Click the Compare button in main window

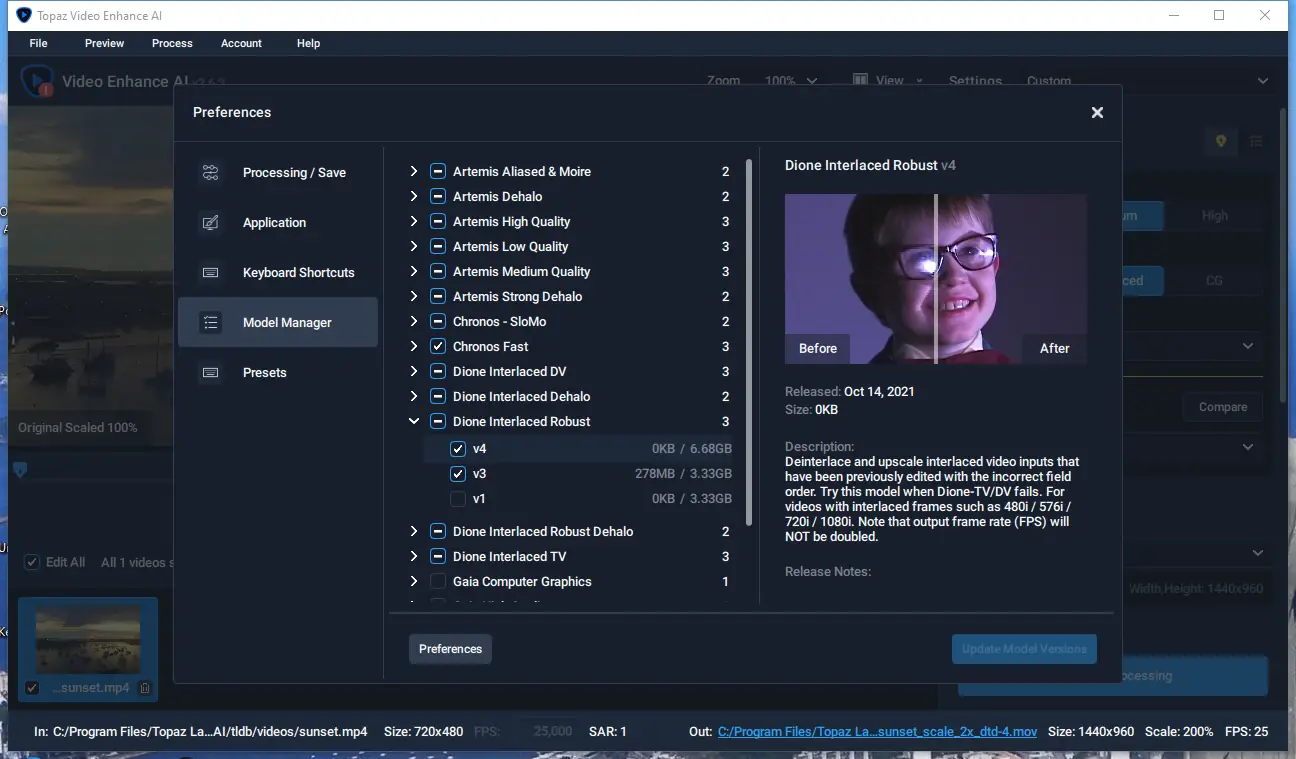tap(1223, 408)
